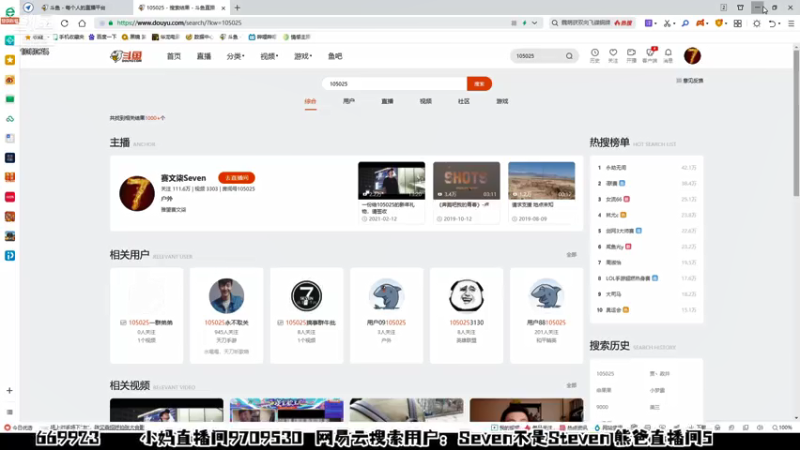This screenshot has width=800, height=450.
Task: Open the 百度一下 bookmark
Action: [101, 37]
